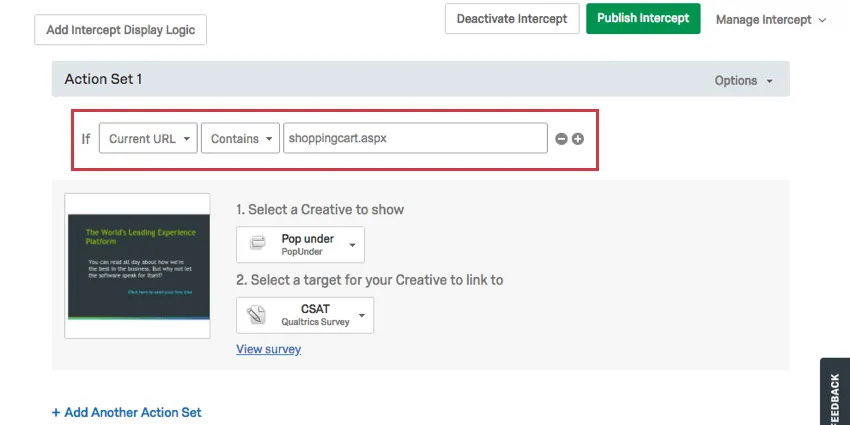The width and height of the screenshot is (850, 425).
Task: Click Add Another Action Set link
Action: tap(127, 412)
